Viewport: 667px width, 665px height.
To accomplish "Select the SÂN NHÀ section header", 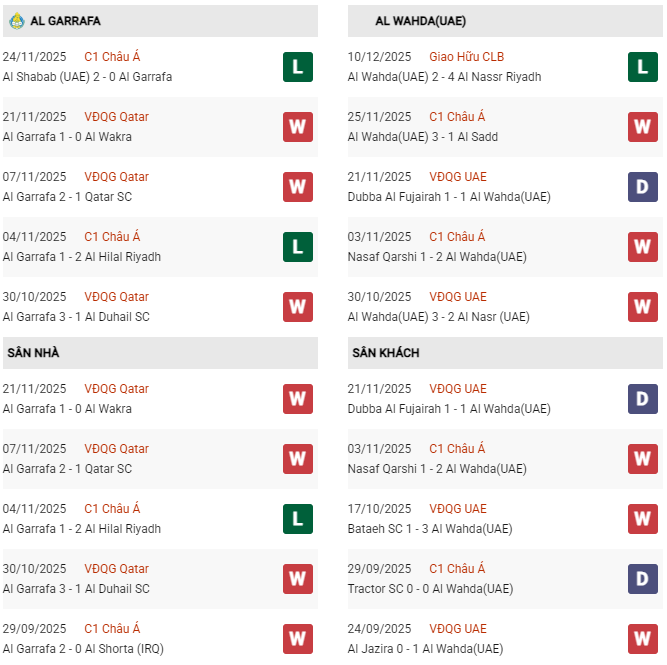I will [x=34, y=353].
